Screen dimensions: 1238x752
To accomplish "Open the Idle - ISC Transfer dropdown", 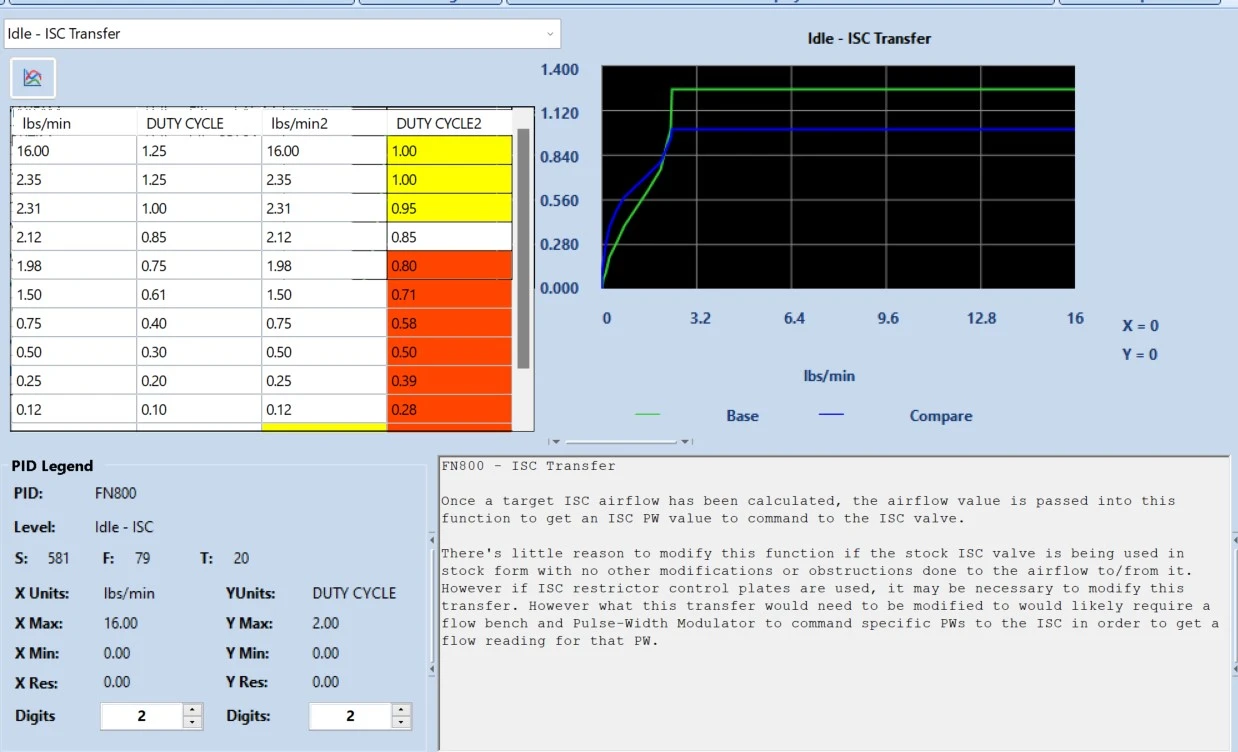I will (x=282, y=33).
